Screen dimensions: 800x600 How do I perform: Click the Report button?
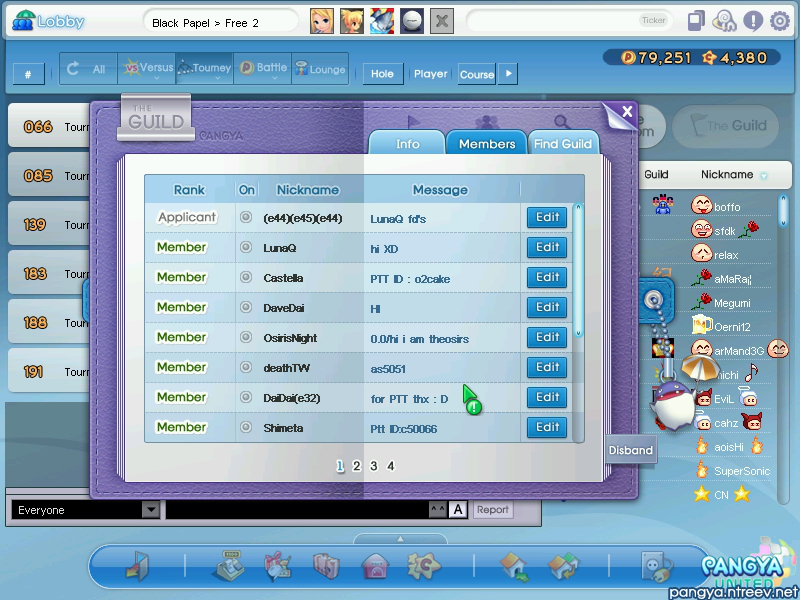(492, 509)
